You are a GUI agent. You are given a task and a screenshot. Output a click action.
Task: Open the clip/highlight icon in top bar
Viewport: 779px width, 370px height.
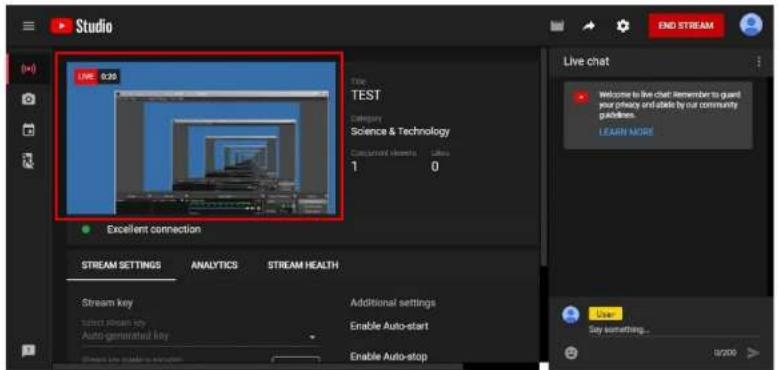(x=557, y=26)
